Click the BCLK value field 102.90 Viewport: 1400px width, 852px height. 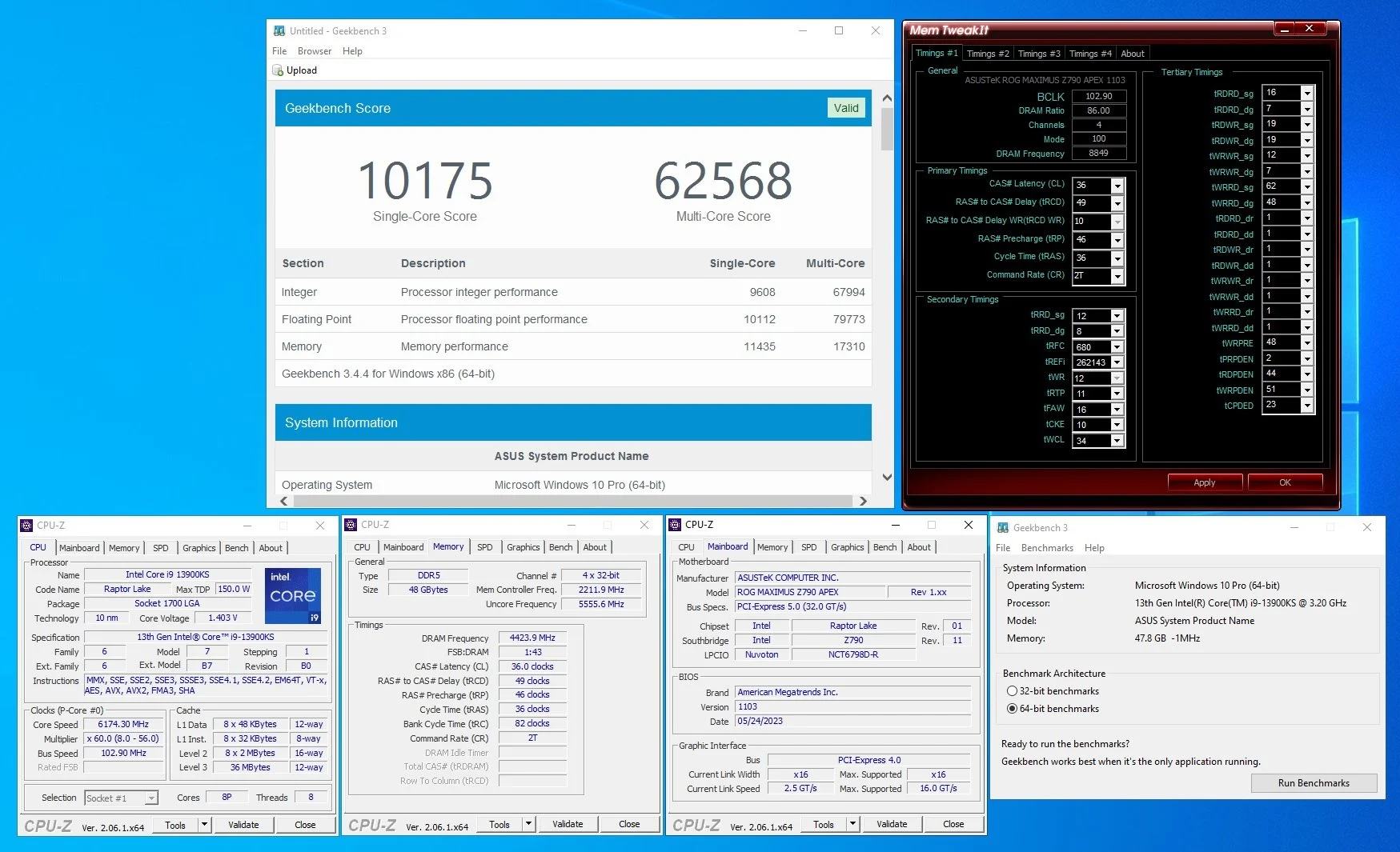pyautogui.click(x=1099, y=96)
